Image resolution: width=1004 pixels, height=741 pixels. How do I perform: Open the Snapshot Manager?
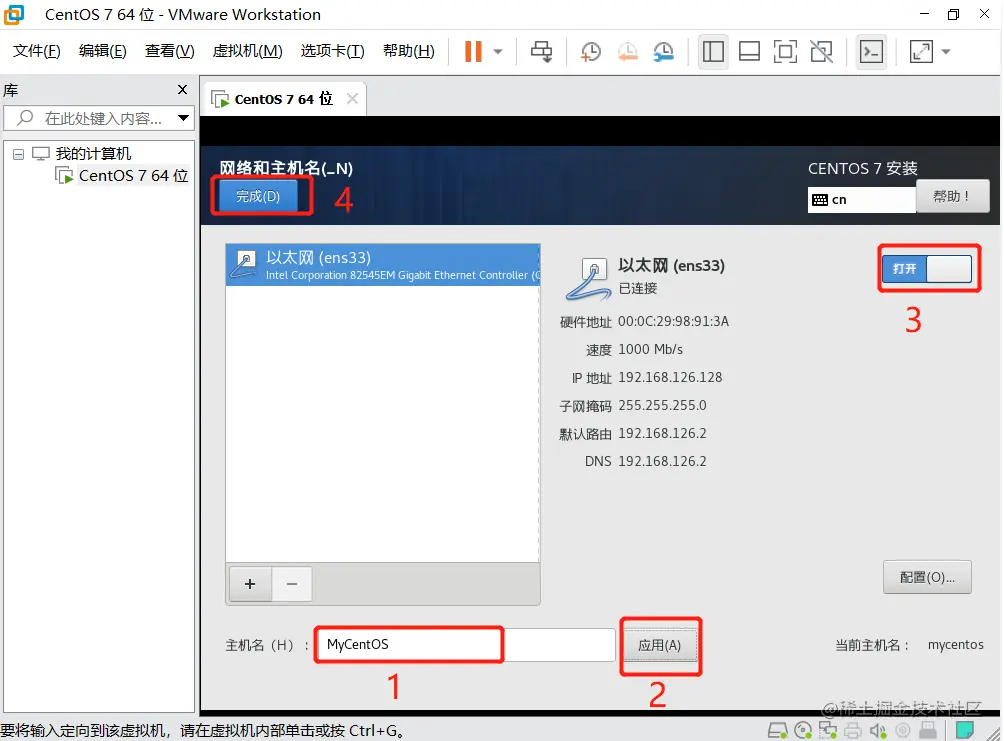pos(663,51)
